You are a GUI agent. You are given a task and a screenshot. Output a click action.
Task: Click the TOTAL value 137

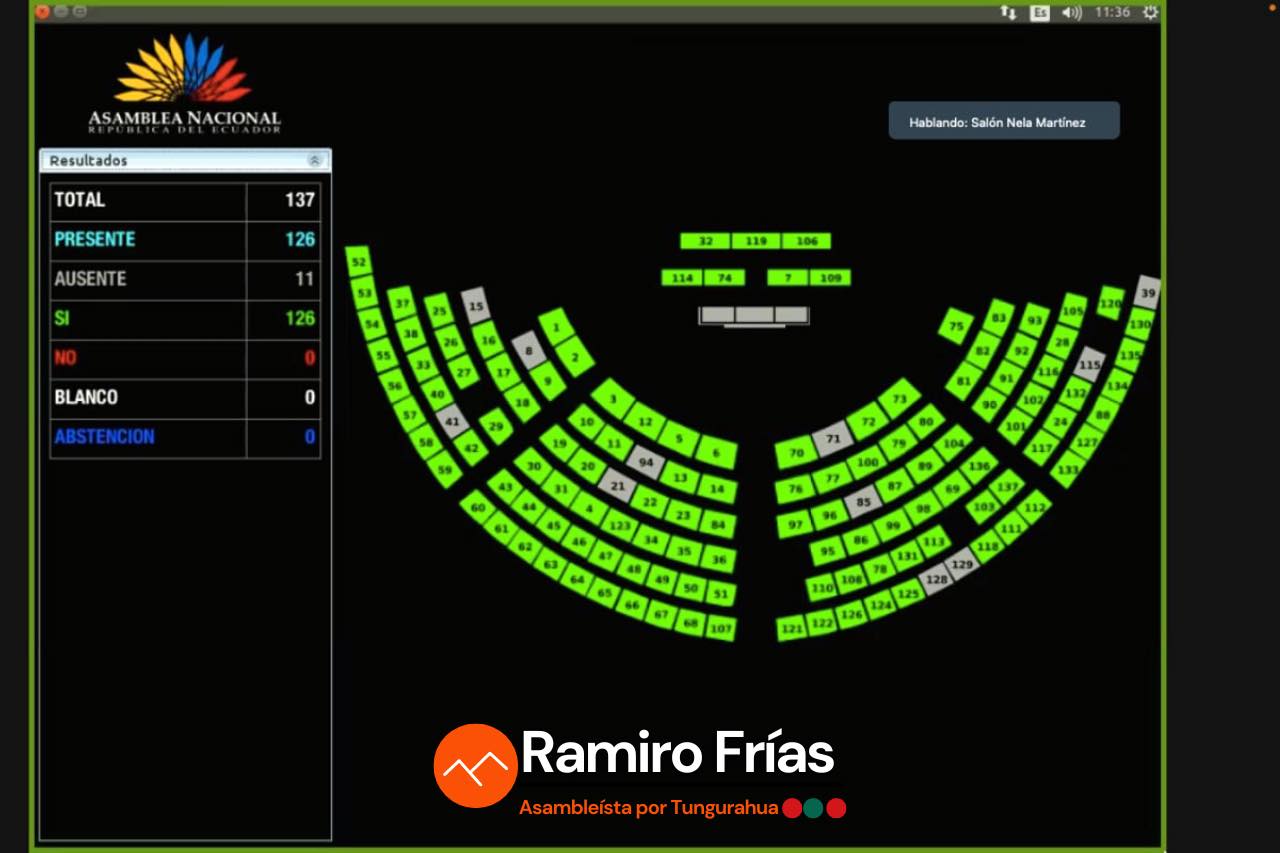pos(300,200)
